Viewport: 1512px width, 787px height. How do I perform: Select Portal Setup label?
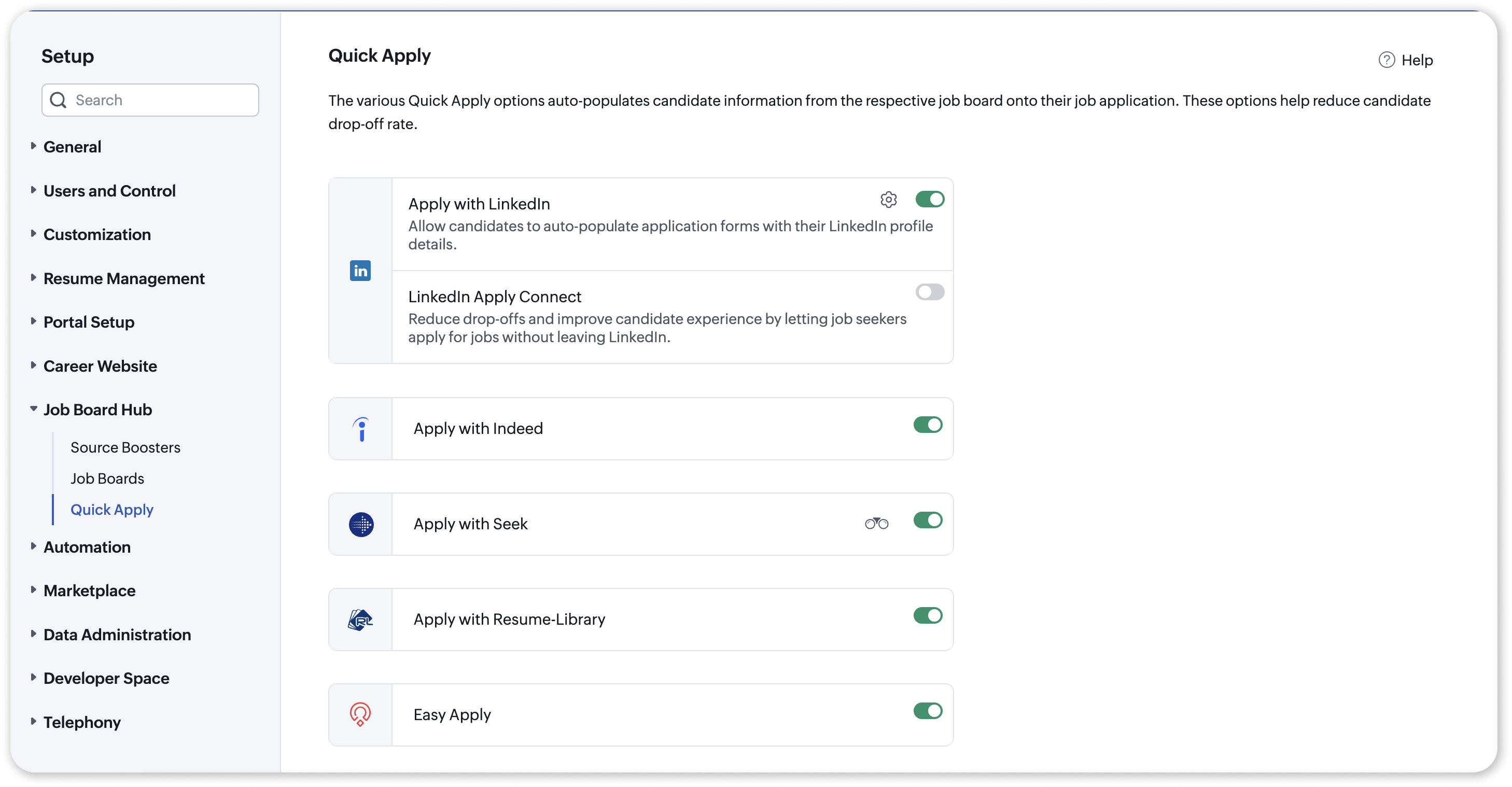(x=89, y=322)
